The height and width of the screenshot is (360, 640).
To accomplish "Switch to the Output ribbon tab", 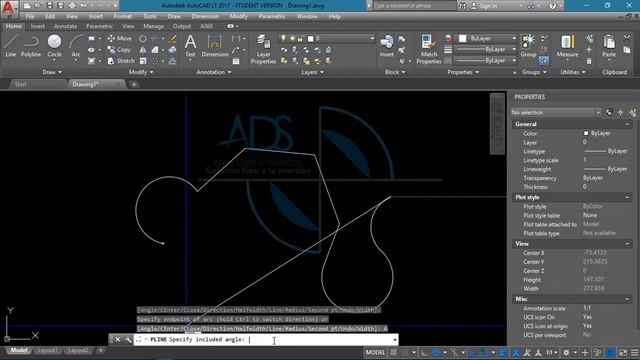I will click(182, 26).
